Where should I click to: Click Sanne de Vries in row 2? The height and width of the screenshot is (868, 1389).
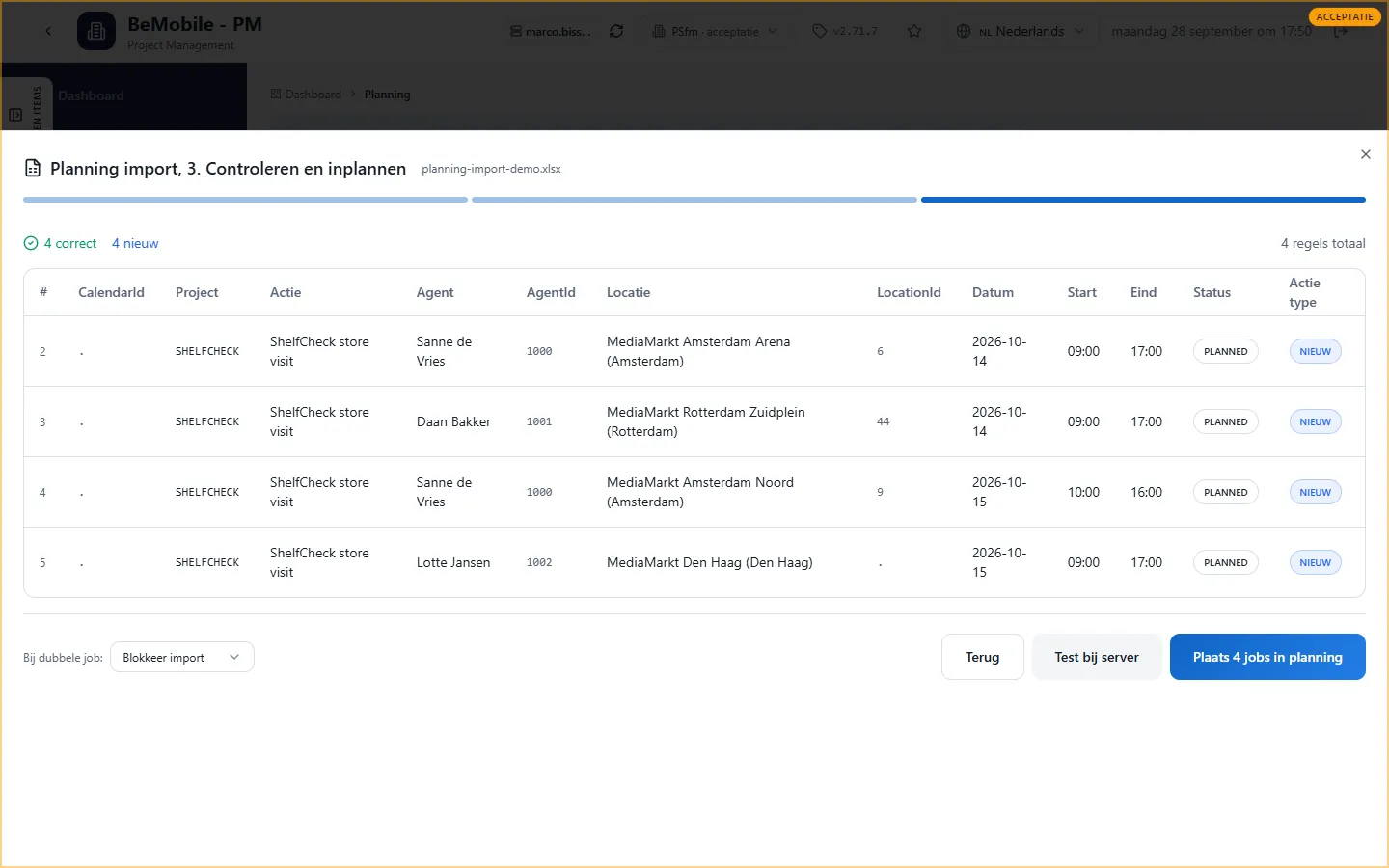(444, 351)
